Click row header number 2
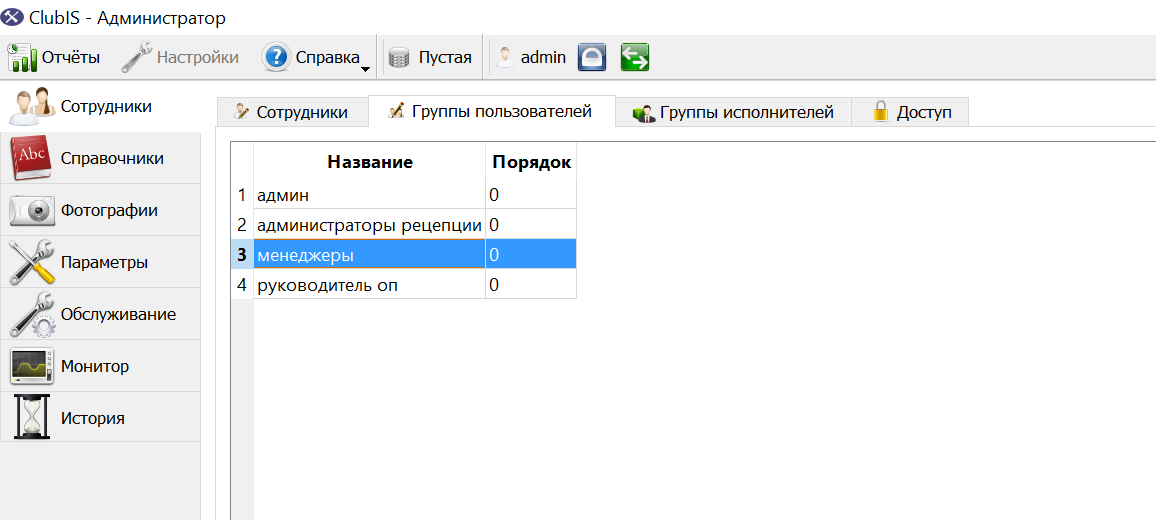Screen dimensions: 1156x520 click(242, 225)
